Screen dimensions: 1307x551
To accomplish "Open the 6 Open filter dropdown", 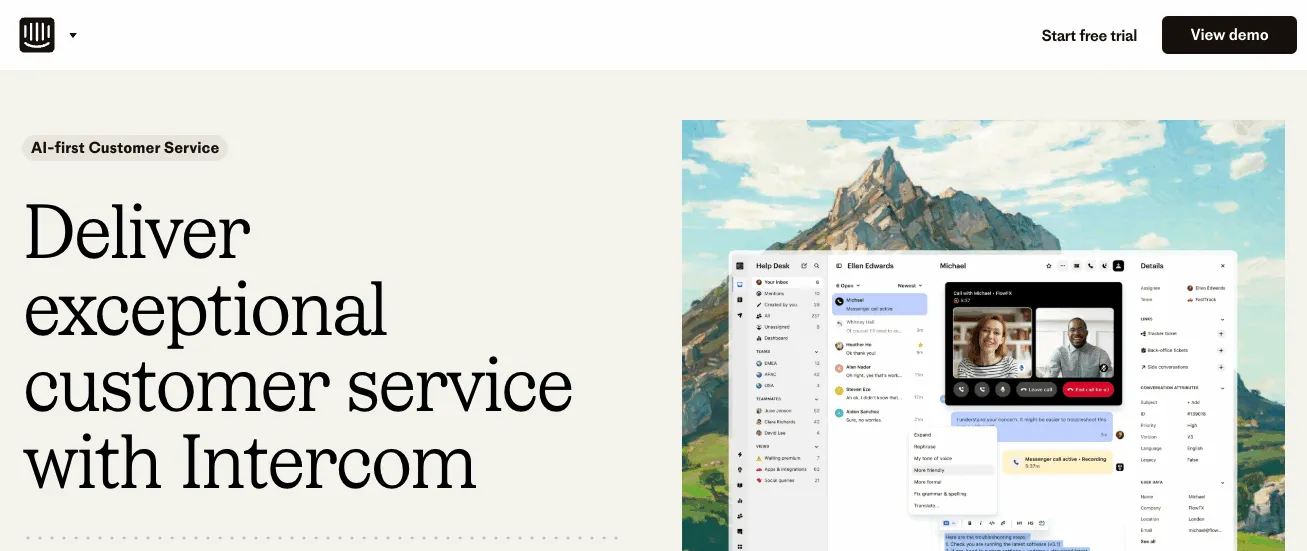I will [848, 286].
